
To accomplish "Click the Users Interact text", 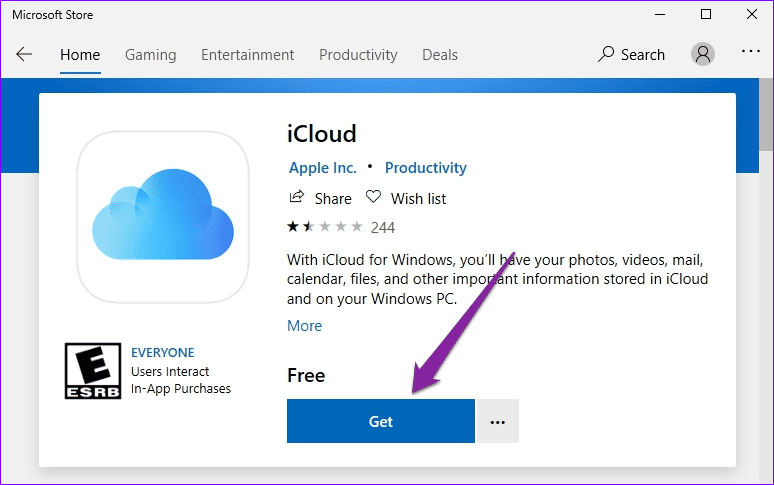I will [170, 371].
